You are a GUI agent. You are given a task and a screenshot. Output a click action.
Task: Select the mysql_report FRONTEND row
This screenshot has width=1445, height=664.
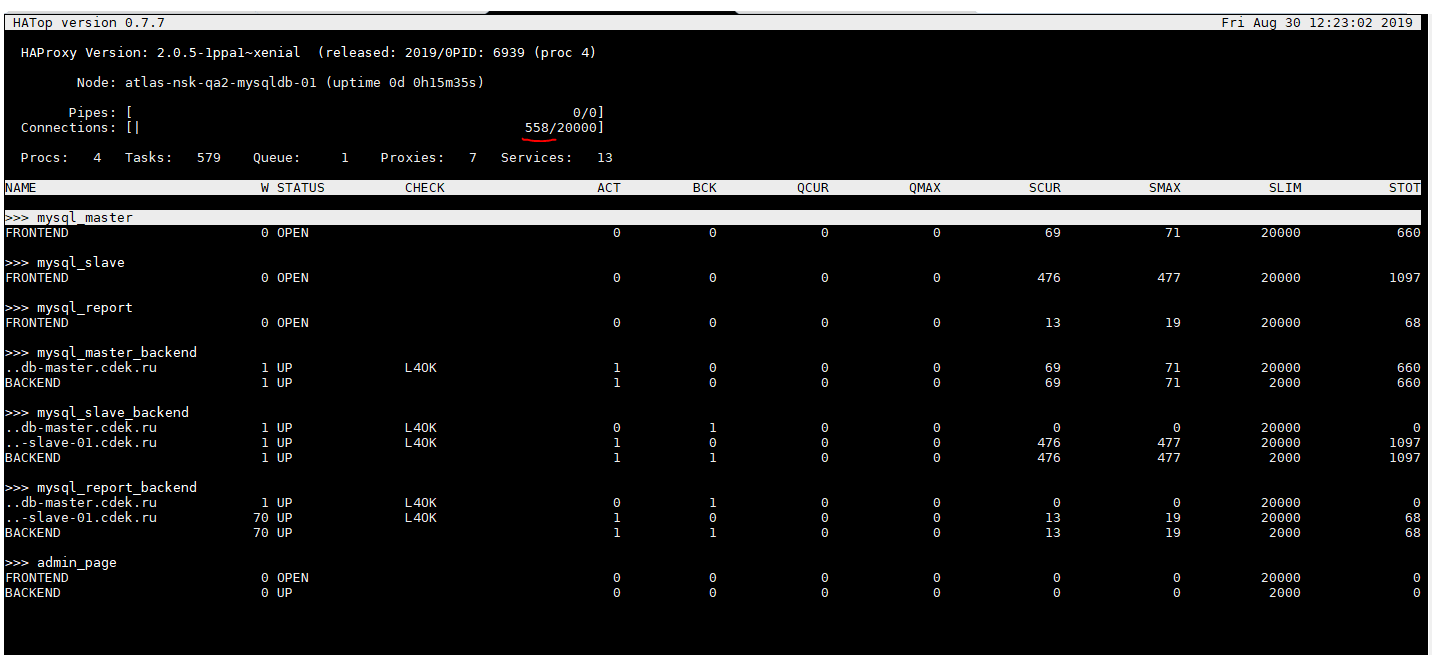(37, 322)
